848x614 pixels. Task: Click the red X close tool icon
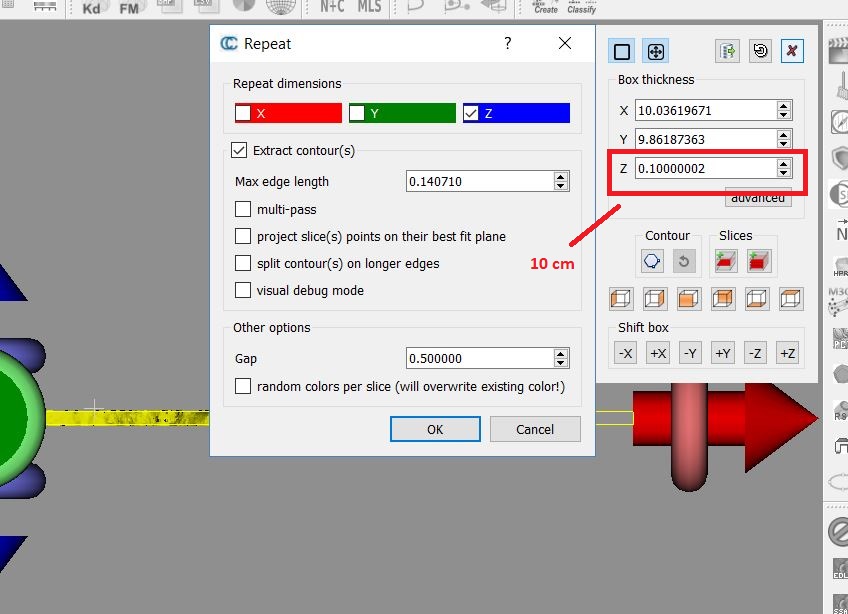[792, 52]
